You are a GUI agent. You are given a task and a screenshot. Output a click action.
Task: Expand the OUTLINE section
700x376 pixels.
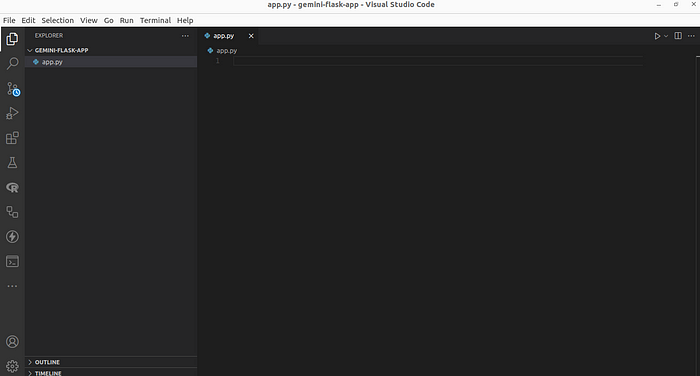pos(111,362)
